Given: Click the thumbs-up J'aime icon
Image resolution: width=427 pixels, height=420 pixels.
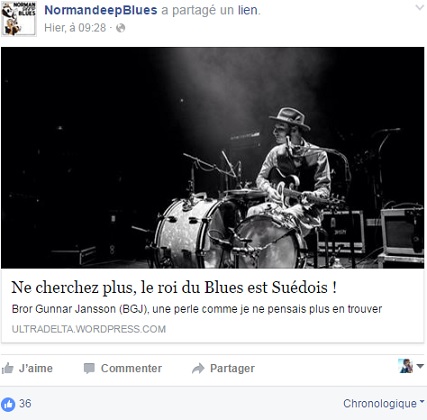Looking at the screenshot, I should click(x=7, y=368).
